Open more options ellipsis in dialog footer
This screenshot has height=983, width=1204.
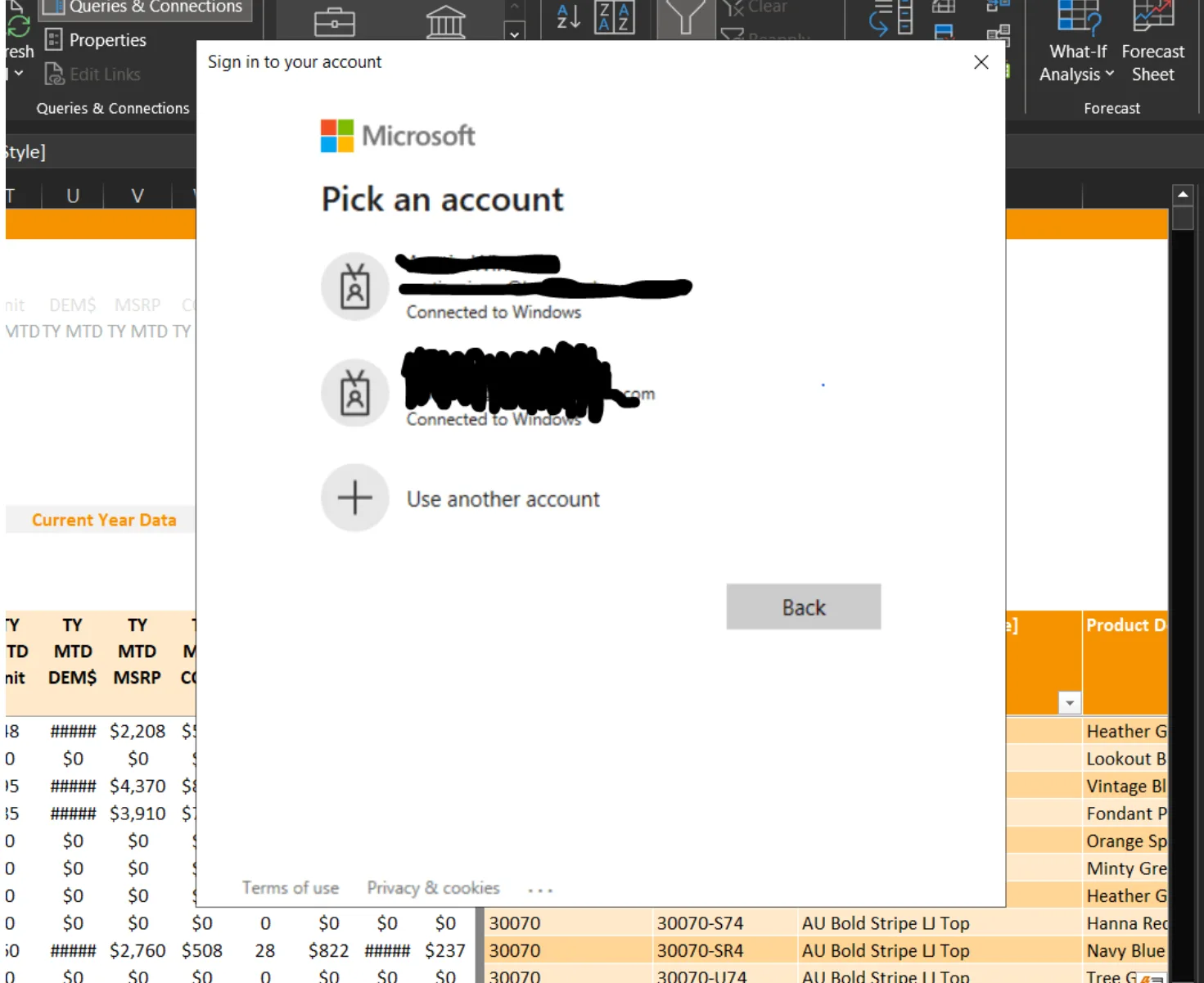click(x=540, y=890)
